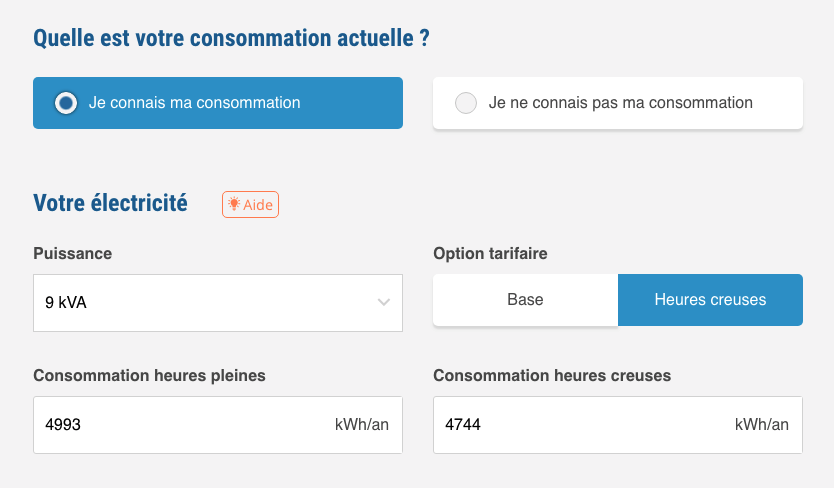Click the "Votre électricité" section heading
This screenshot has height=488, width=834.
[110, 203]
